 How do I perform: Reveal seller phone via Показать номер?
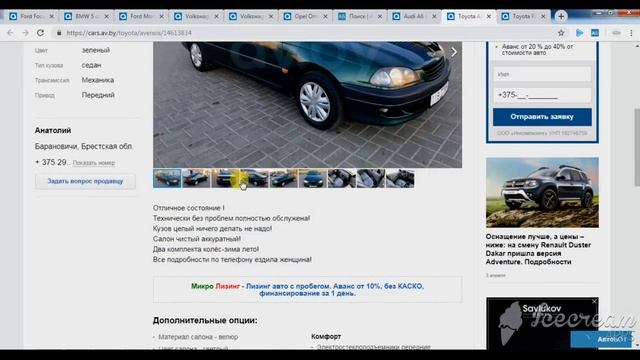pos(93,163)
